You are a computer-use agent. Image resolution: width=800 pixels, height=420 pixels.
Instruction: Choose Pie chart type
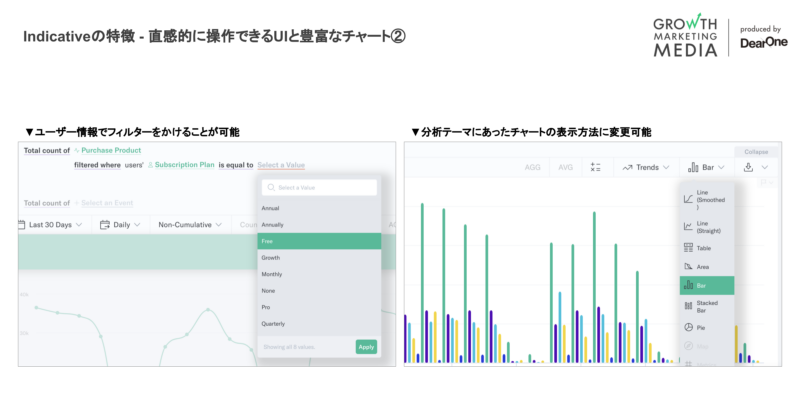(x=707, y=328)
